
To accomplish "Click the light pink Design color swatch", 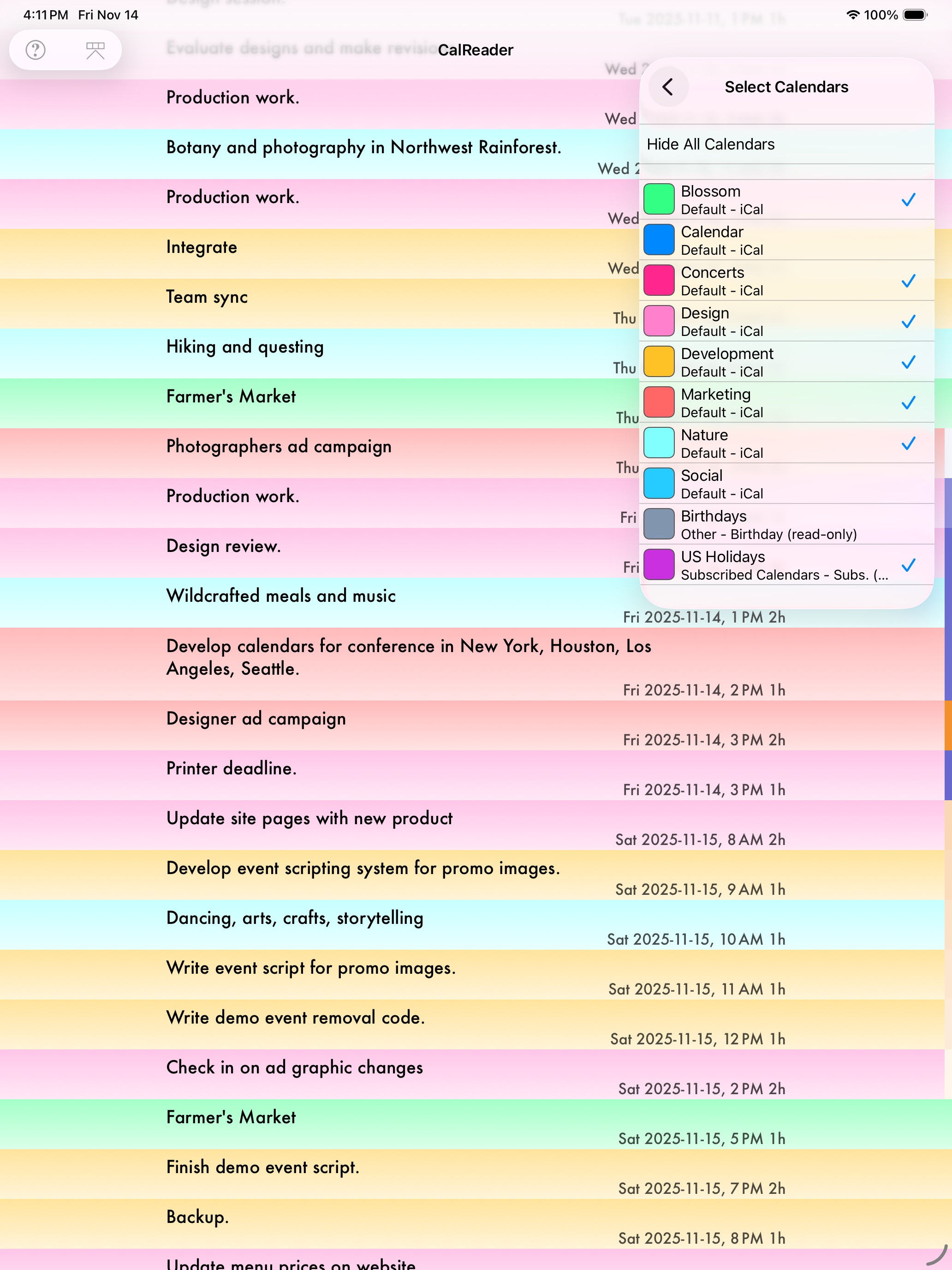I will coord(659,321).
